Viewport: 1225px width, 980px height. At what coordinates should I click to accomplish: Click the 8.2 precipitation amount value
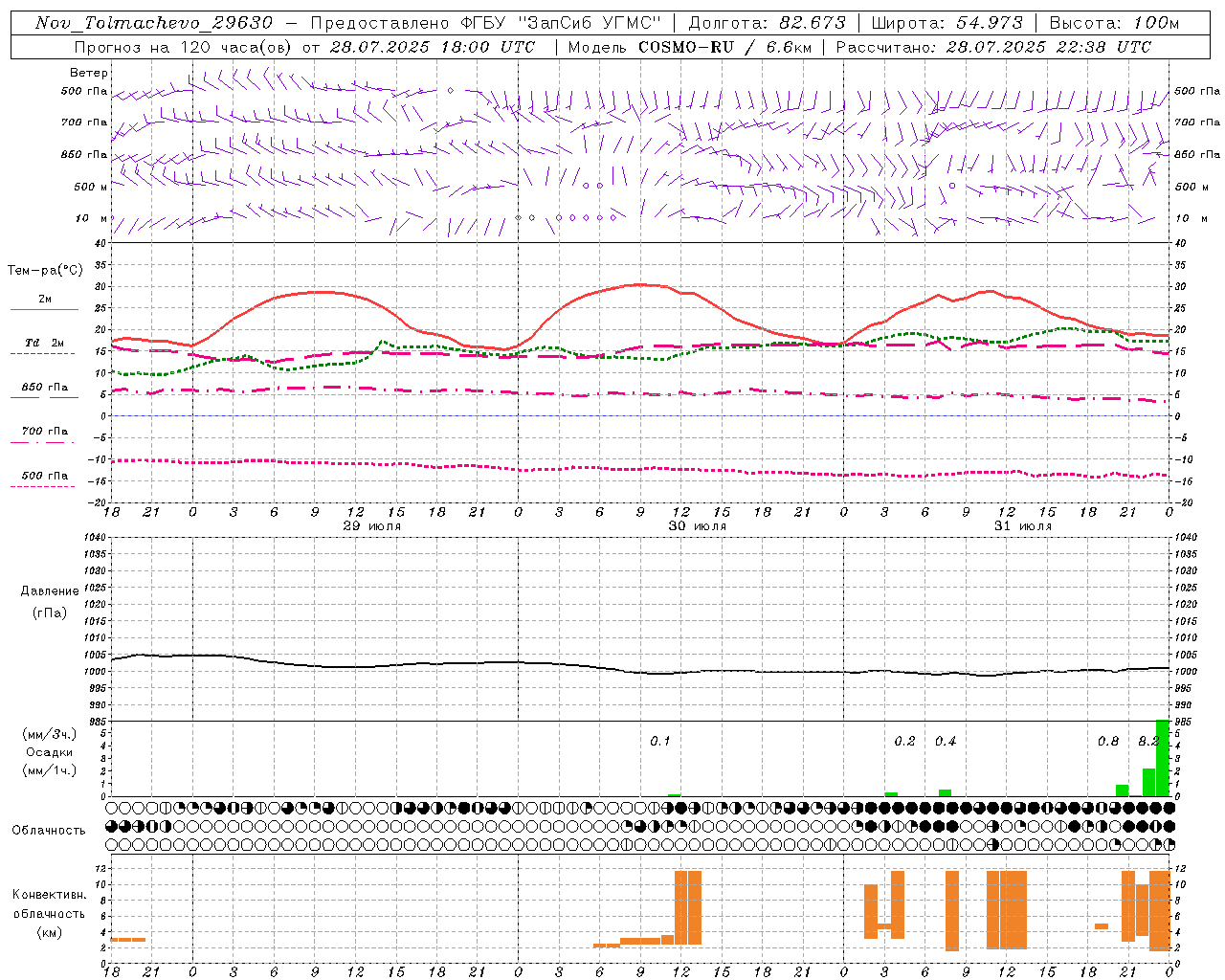pyautogui.click(x=1148, y=742)
